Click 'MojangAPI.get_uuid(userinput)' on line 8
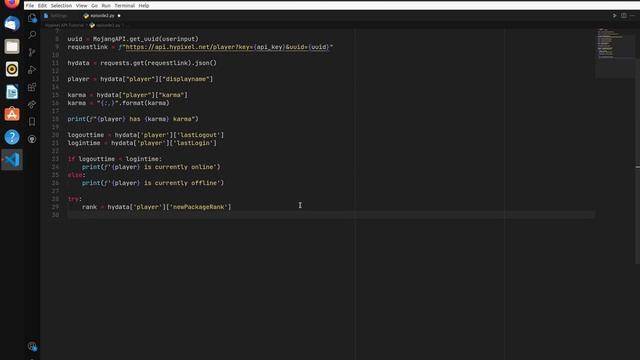 tap(145, 39)
